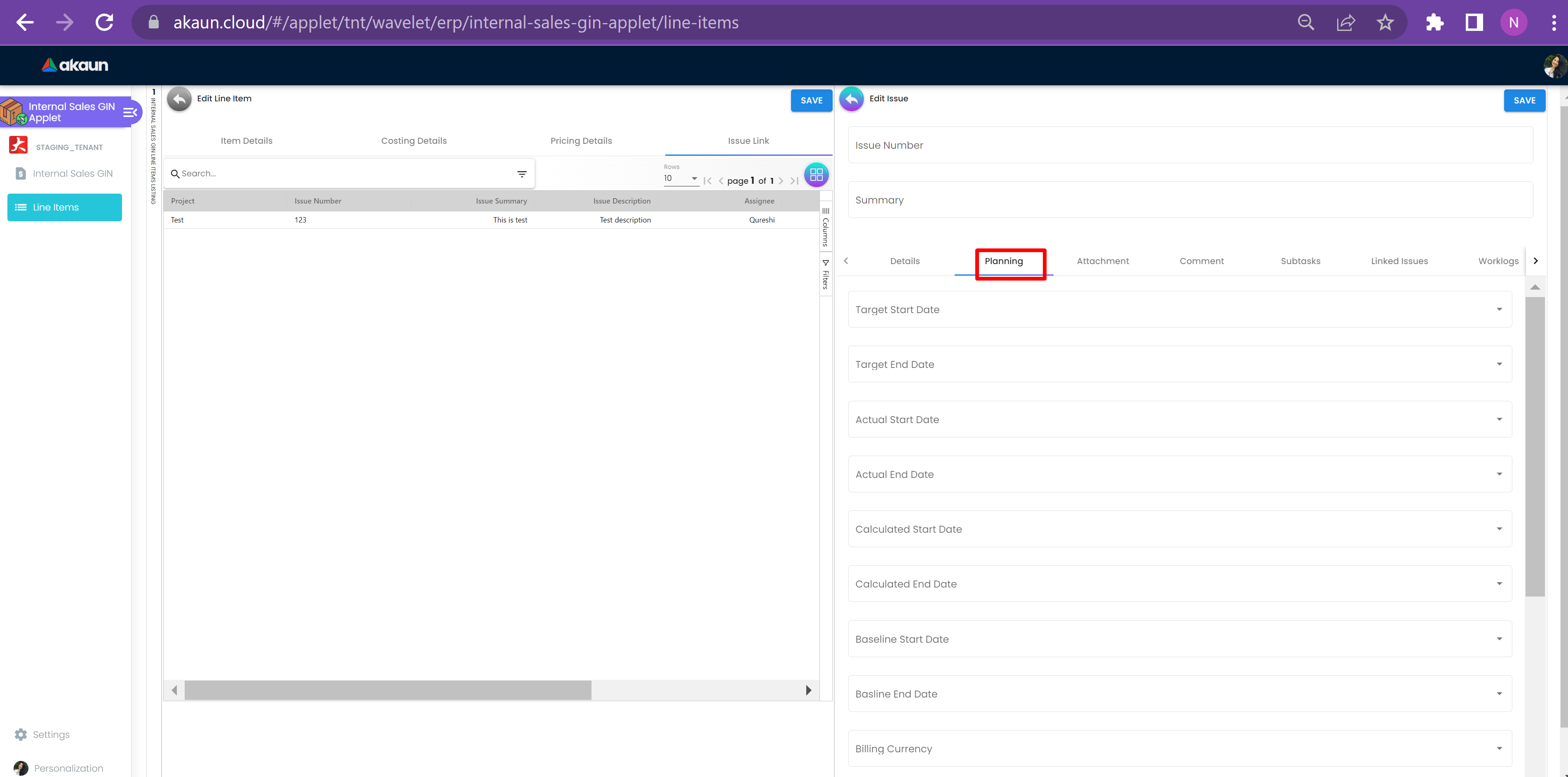The height and width of the screenshot is (777, 1568).
Task: Switch to the Costing Details tab
Action: [x=414, y=140]
